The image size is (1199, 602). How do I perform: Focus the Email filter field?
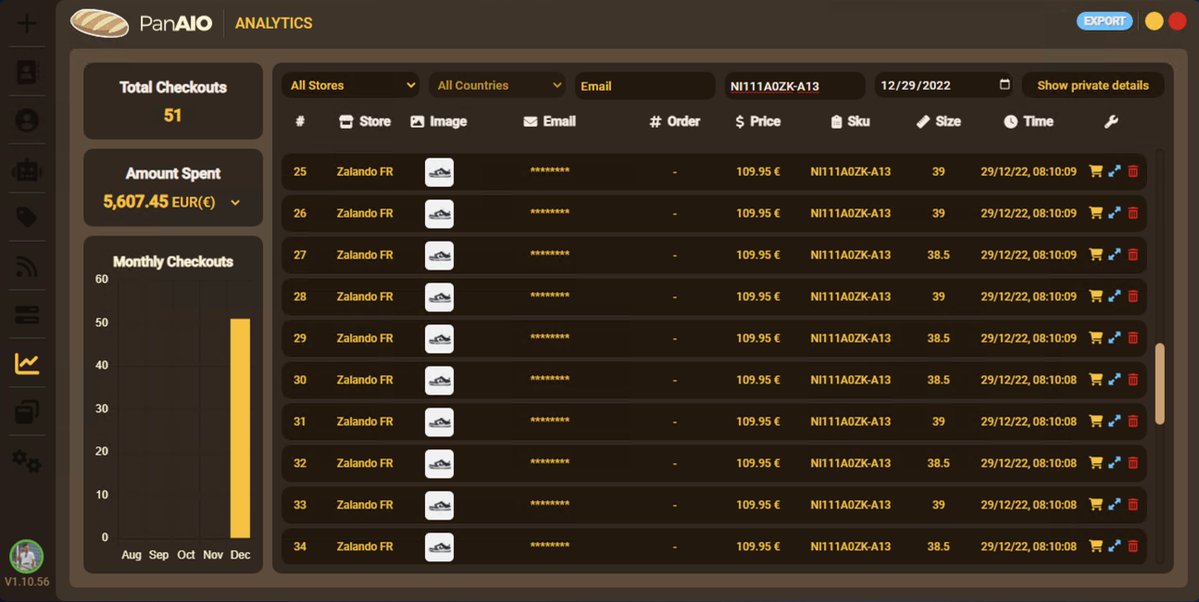[x=645, y=86]
